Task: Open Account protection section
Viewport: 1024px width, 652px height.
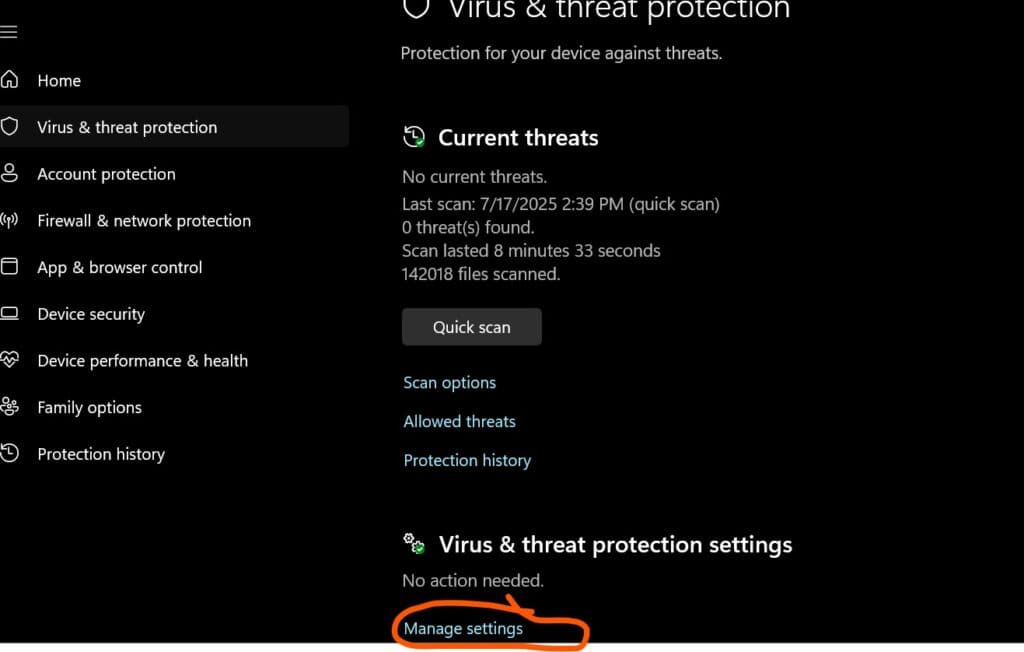Action: click(x=106, y=174)
